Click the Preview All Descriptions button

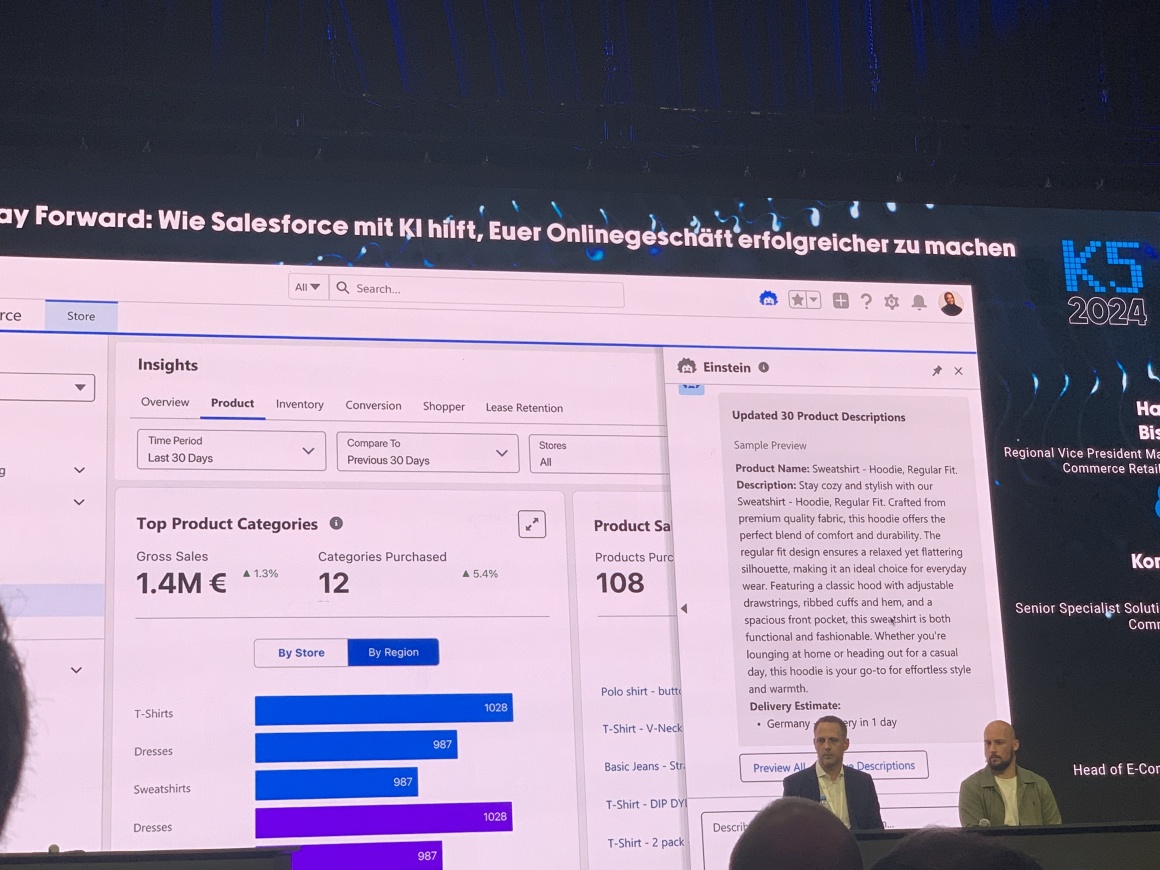coord(833,766)
